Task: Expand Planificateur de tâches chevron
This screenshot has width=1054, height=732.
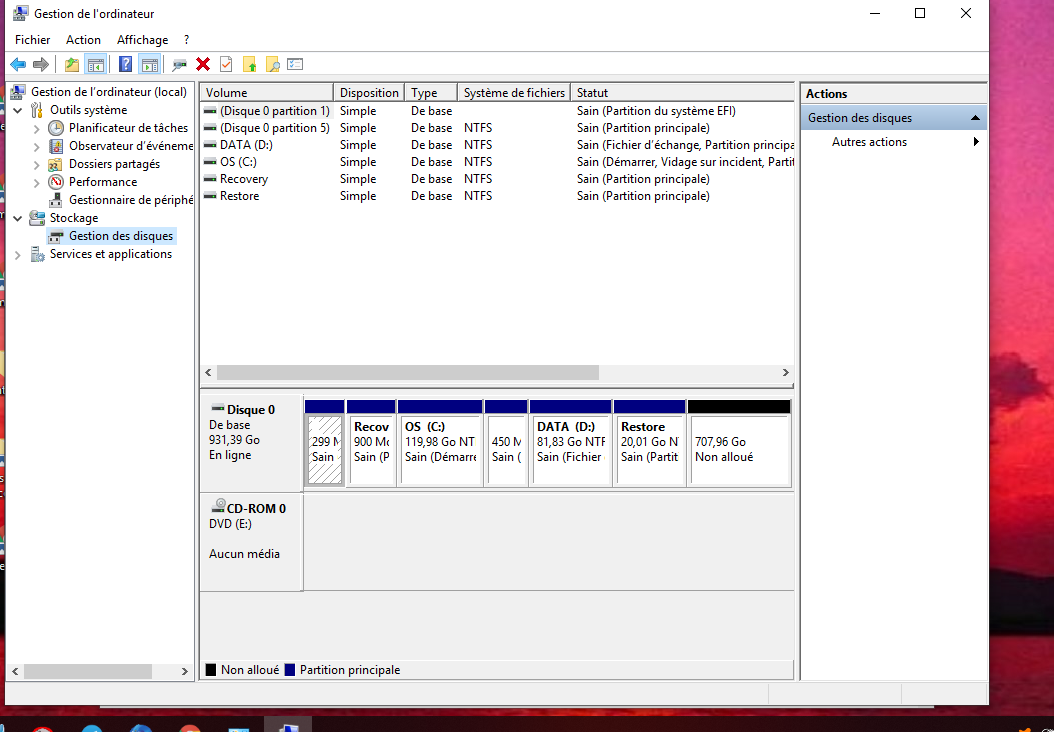Action: pos(37,128)
